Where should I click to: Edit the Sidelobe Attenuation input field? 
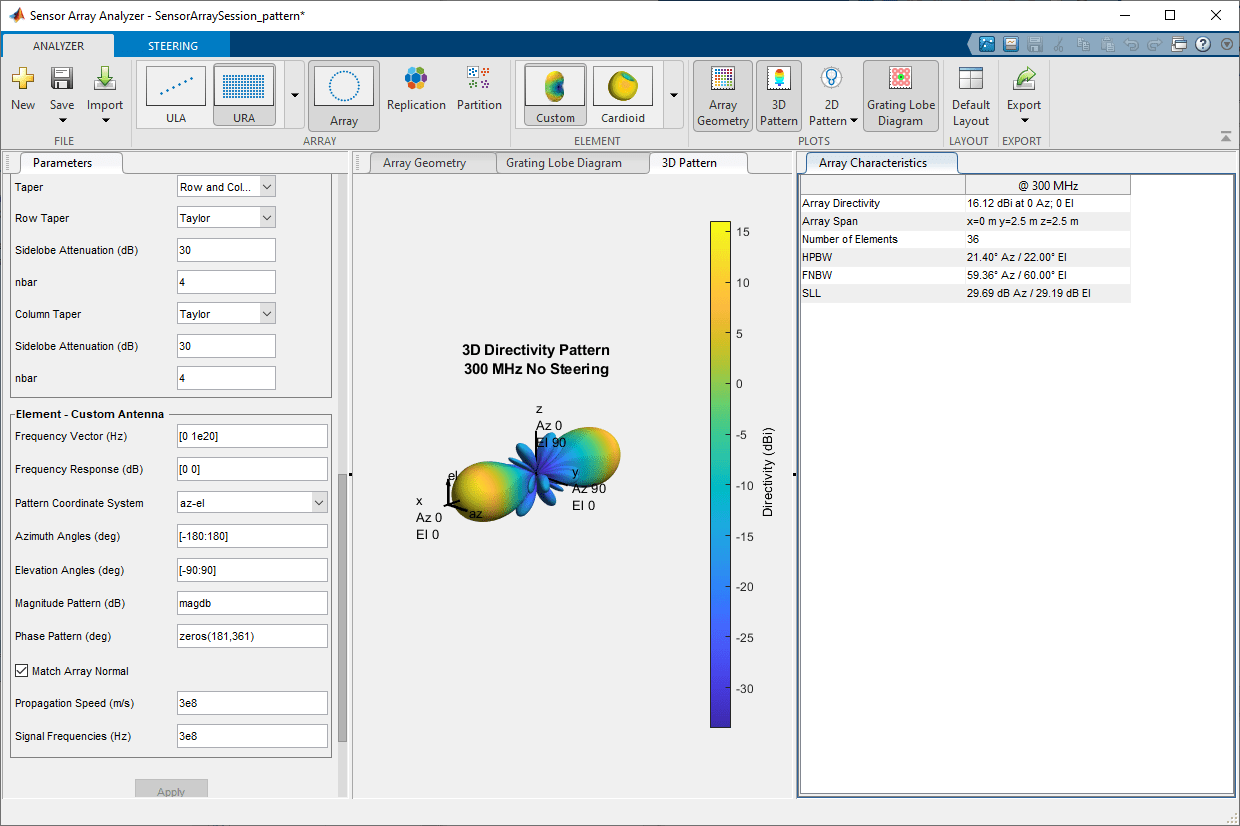(226, 249)
